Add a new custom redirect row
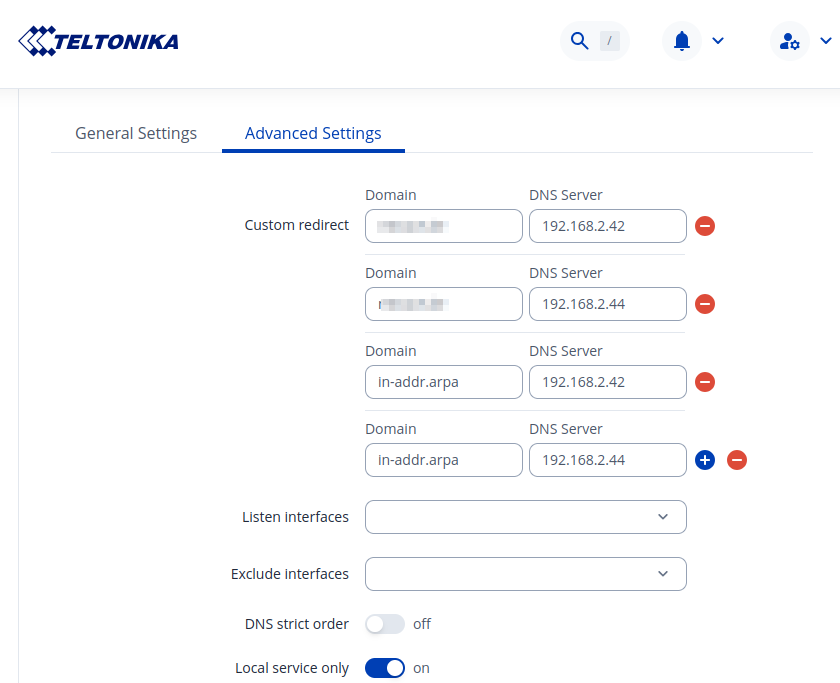This screenshot has width=840, height=683. pos(705,460)
